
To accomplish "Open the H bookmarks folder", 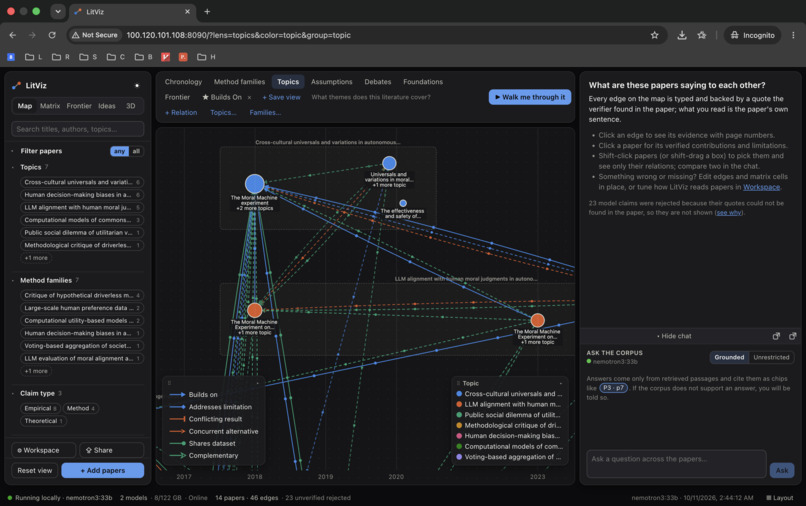I will click(207, 57).
